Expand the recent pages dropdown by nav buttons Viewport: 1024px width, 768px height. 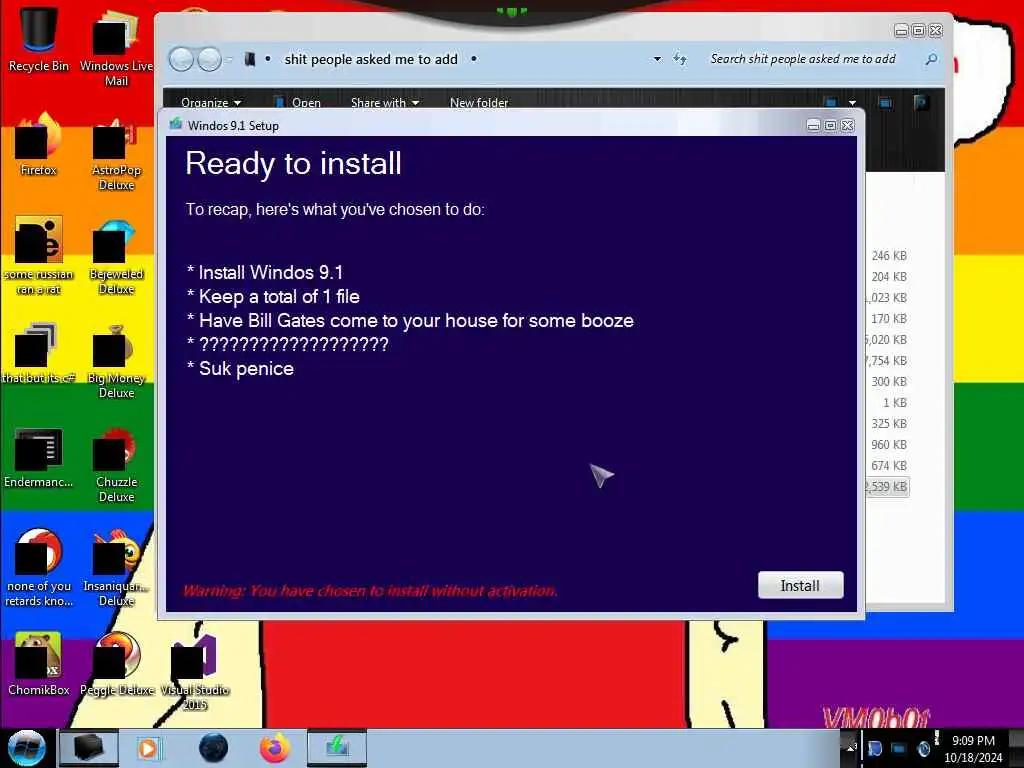tap(229, 59)
